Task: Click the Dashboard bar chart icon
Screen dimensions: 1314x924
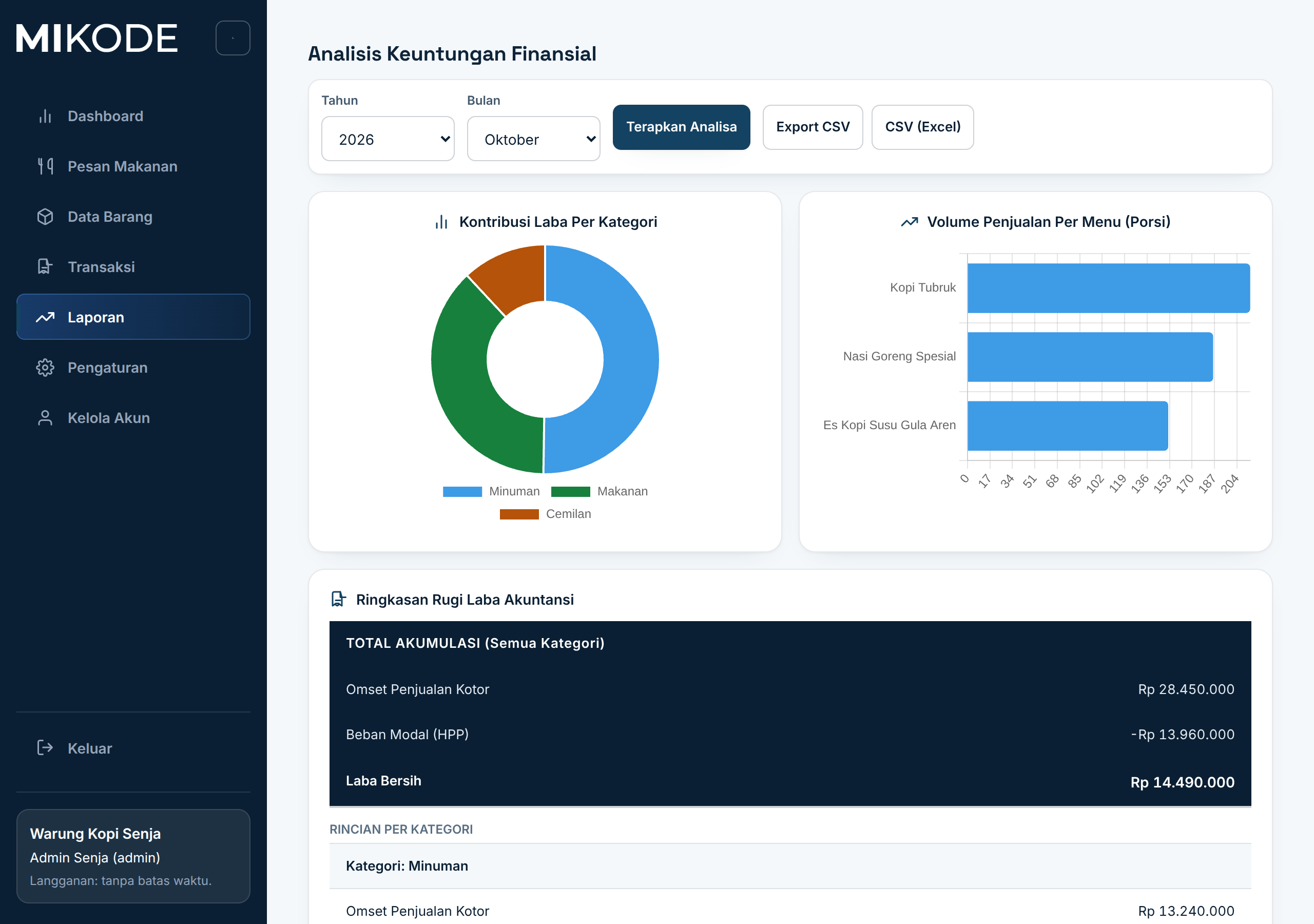Action: (45, 116)
